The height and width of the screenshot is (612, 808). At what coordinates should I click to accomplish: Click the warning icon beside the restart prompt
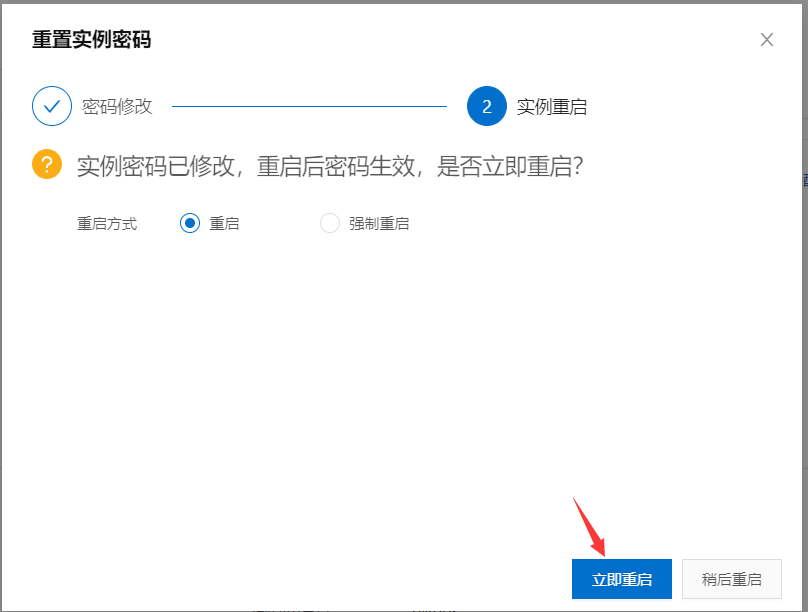pyautogui.click(x=45, y=166)
